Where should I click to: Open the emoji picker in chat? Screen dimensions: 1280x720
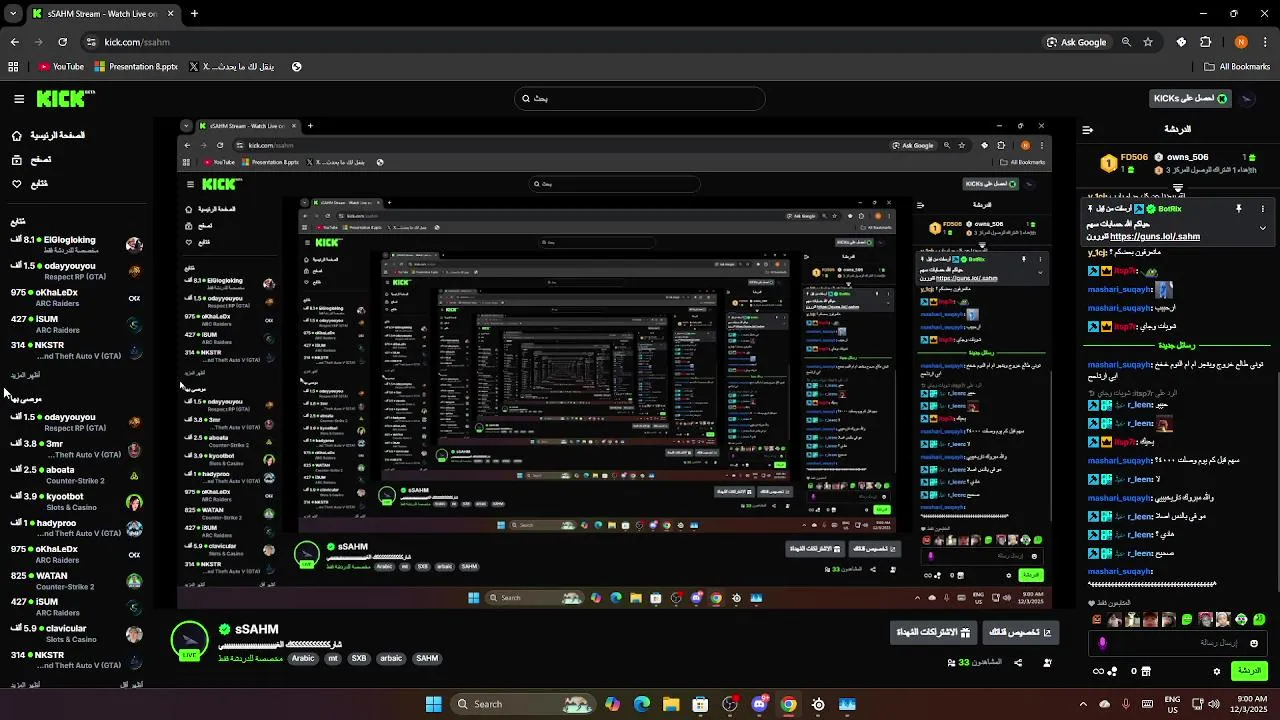pos(1254,643)
